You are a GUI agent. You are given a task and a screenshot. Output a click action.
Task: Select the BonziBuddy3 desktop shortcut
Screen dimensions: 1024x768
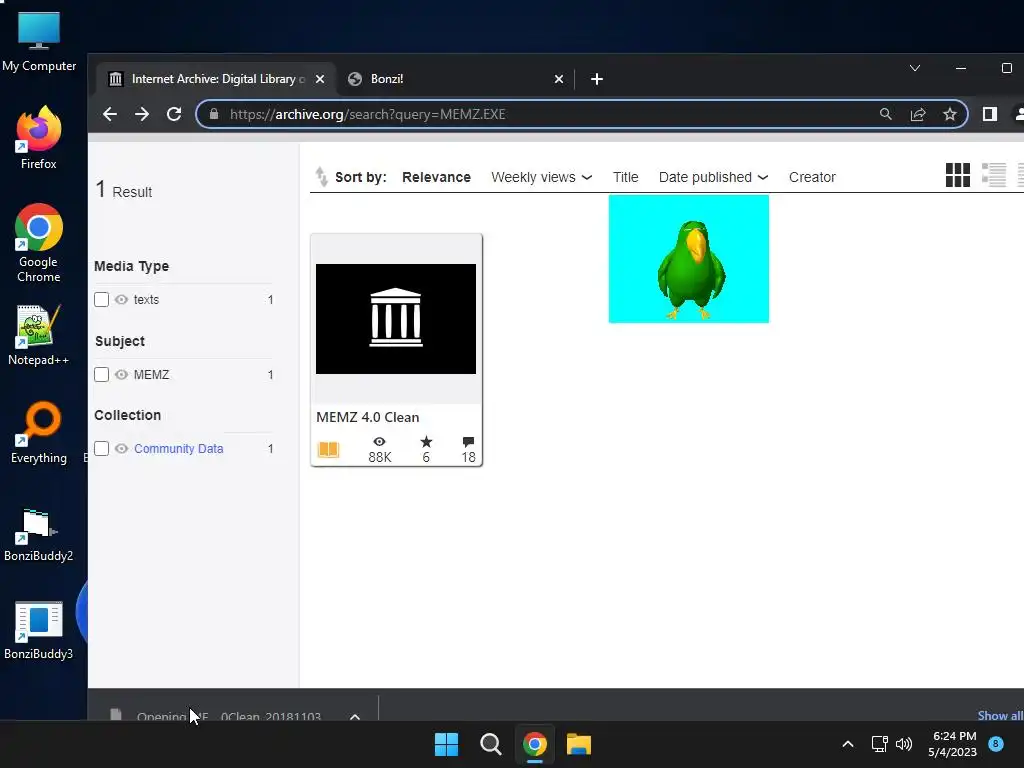39,631
